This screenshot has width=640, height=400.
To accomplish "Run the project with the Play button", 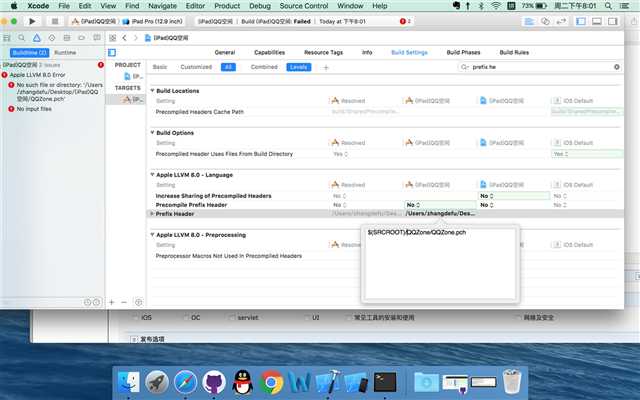I will 32,21.
